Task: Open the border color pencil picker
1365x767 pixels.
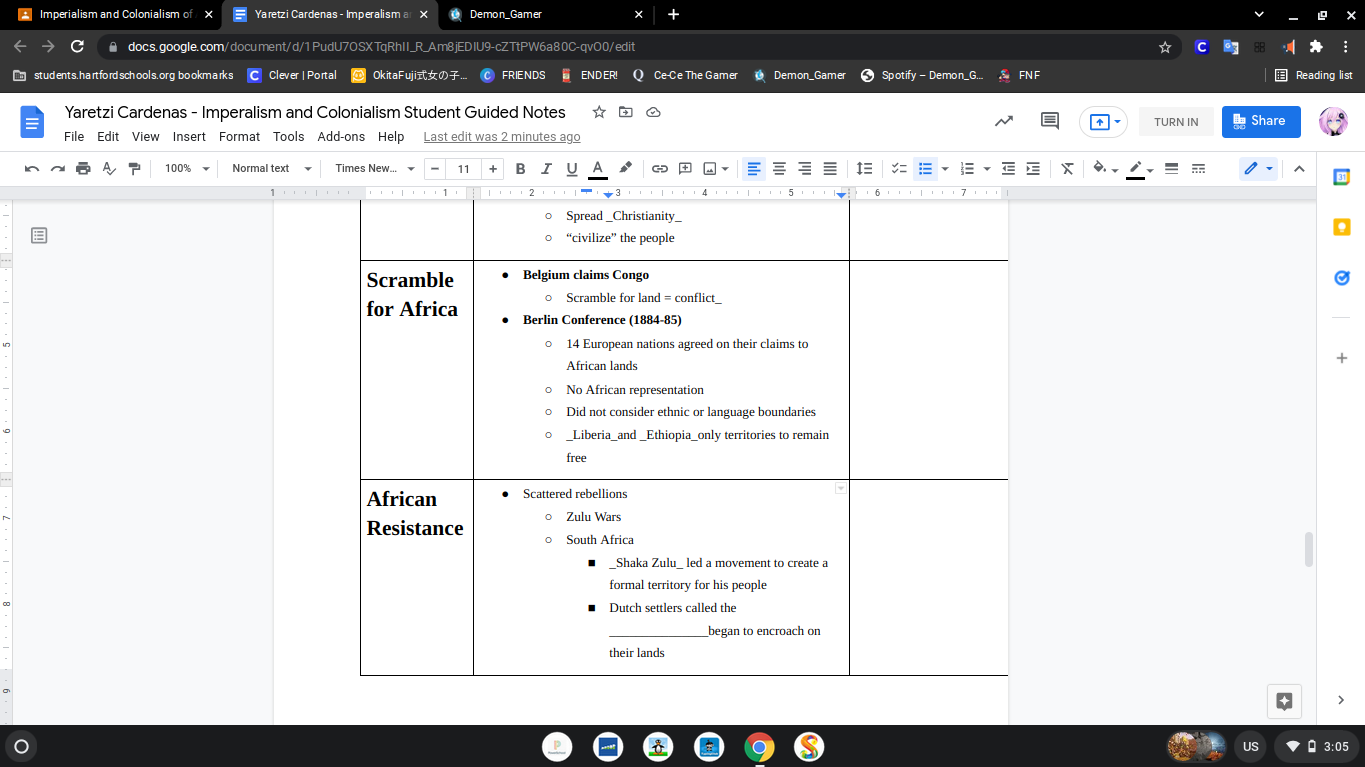Action: 1140,169
